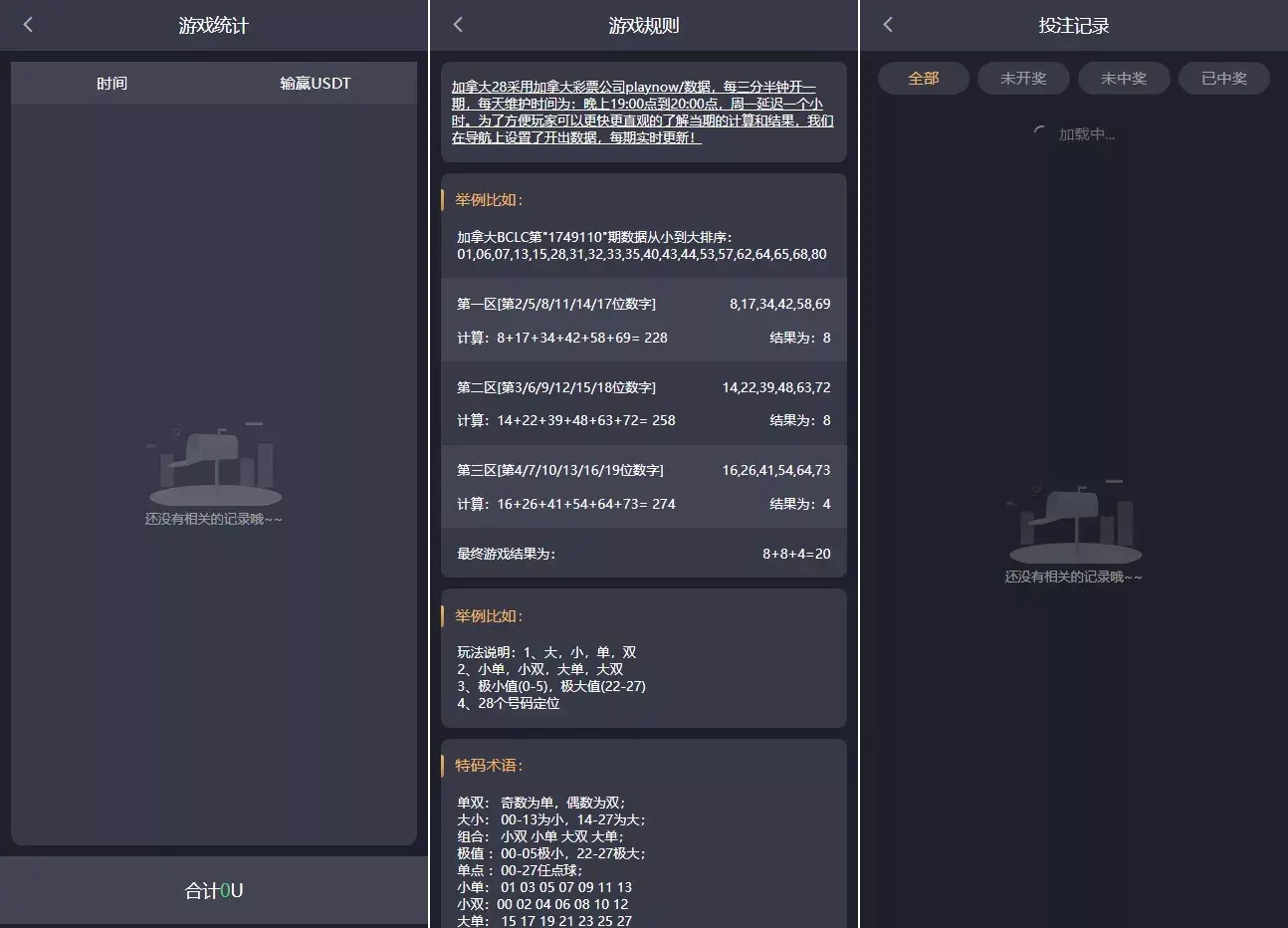
Task: Show the 未中奖 bet records
Action: coord(1124,79)
